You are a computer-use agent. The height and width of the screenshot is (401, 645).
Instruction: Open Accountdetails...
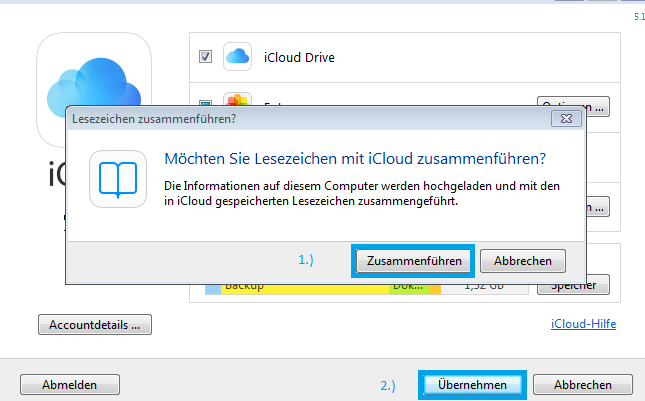pyautogui.click(x=94, y=324)
